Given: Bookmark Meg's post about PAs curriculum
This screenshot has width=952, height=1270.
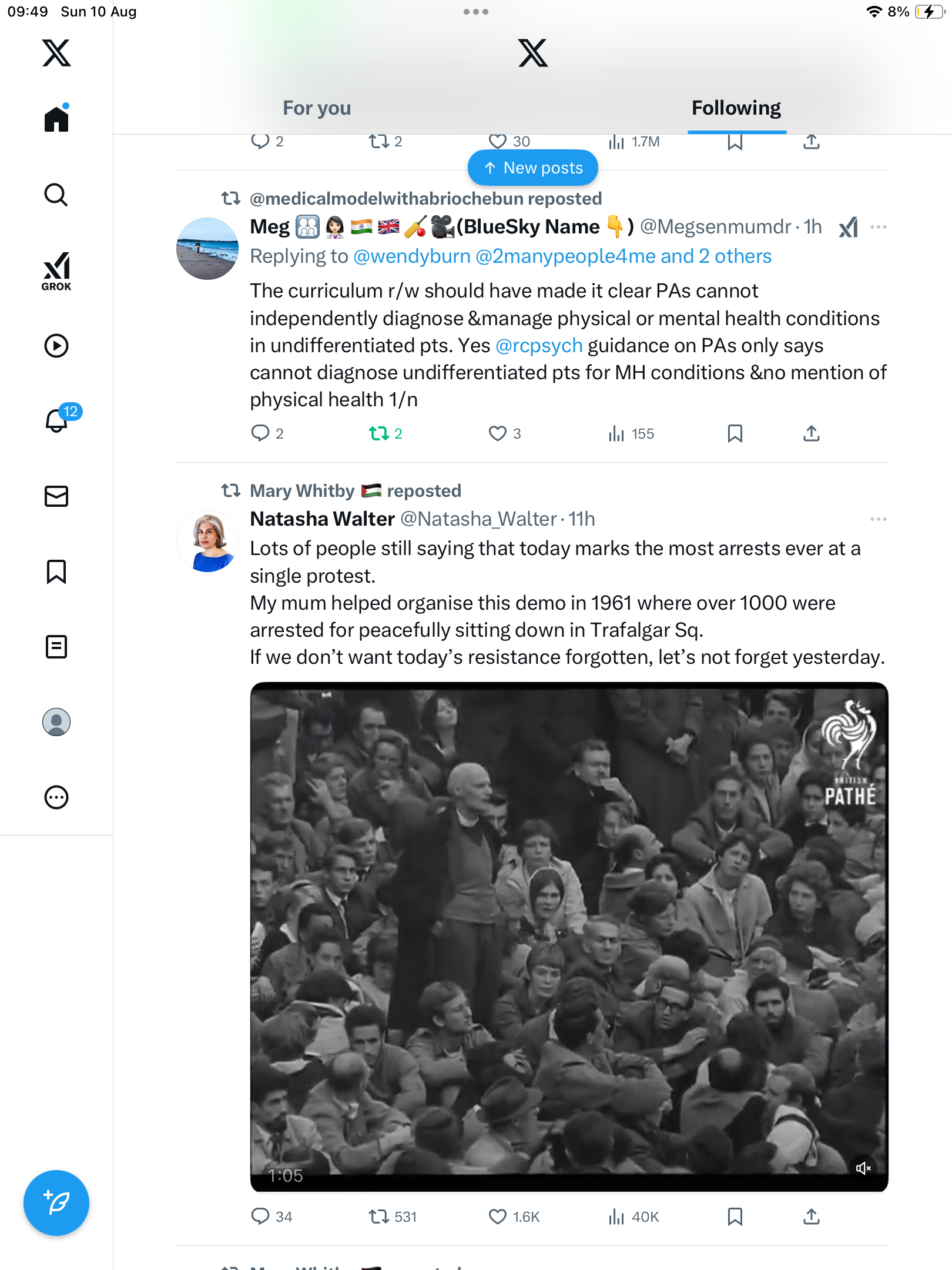Looking at the screenshot, I should 735,434.
